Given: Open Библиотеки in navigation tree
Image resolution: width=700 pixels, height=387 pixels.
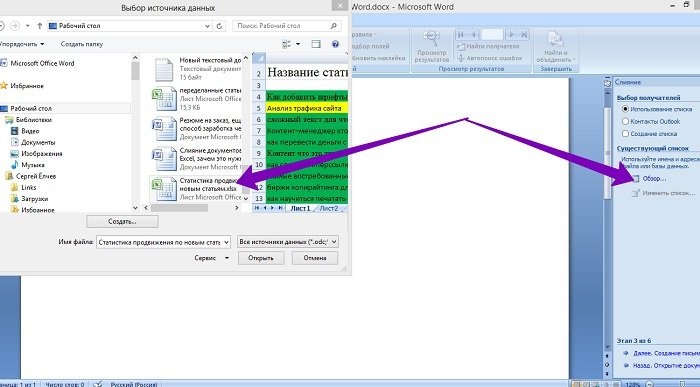Looking at the screenshot, I should pyautogui.click(x=29, y=120).
